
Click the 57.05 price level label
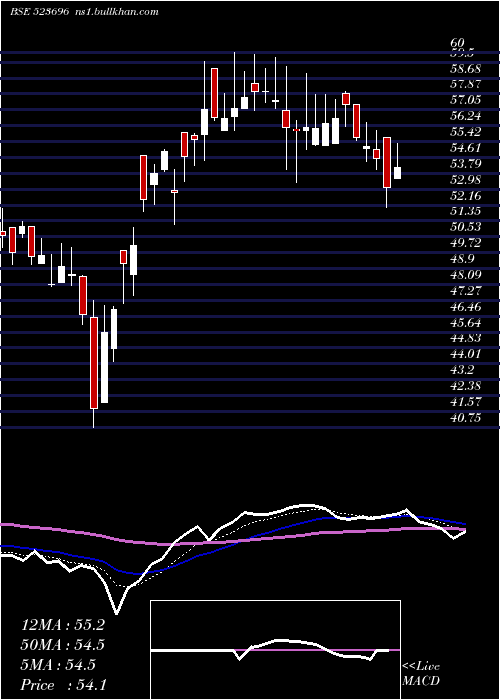pyautogui.click(x=466, y=100)
